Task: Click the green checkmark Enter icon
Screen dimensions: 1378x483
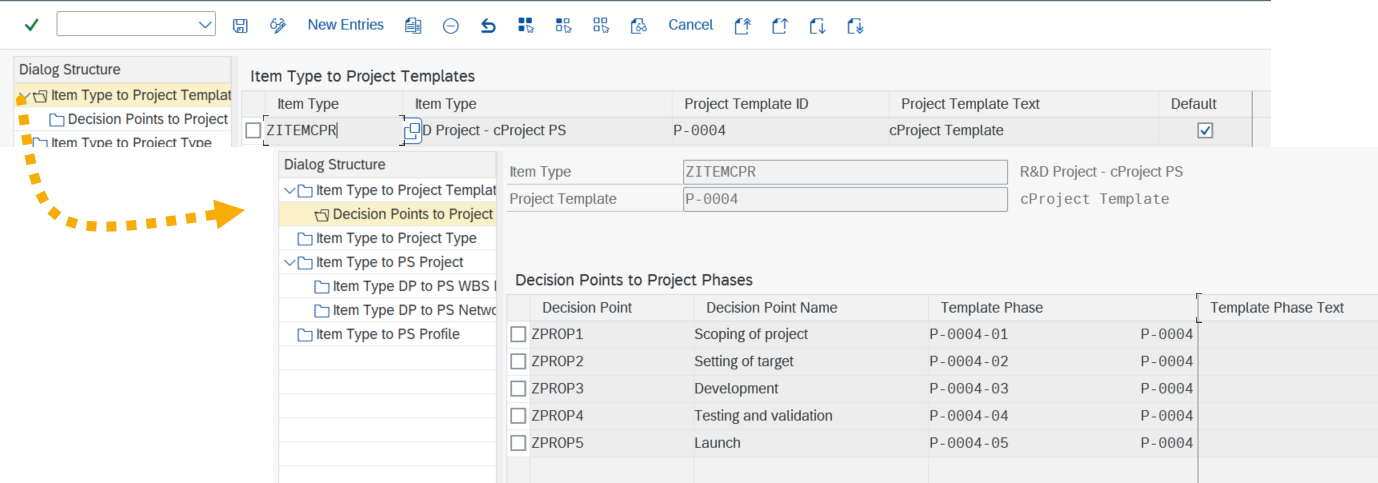Action: (x=31, y=25)
